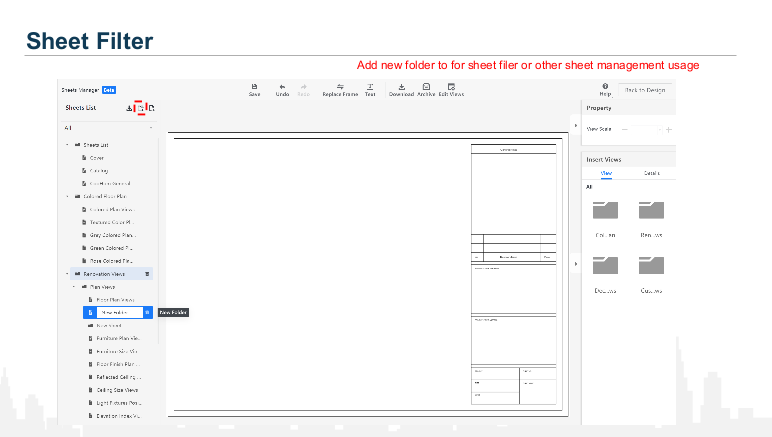Click the Download toolbar icon

[x=401, y=87]
